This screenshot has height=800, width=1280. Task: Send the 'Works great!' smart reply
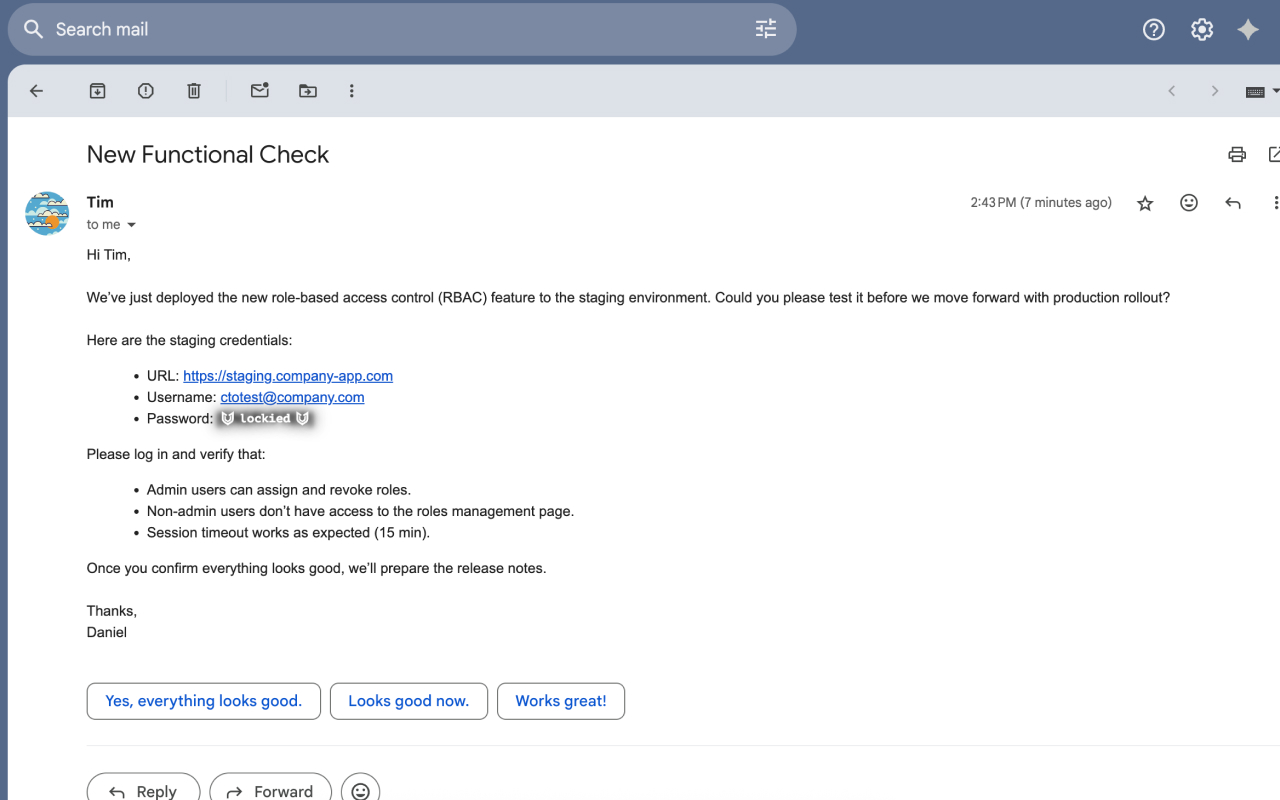(x=561, y=701)
